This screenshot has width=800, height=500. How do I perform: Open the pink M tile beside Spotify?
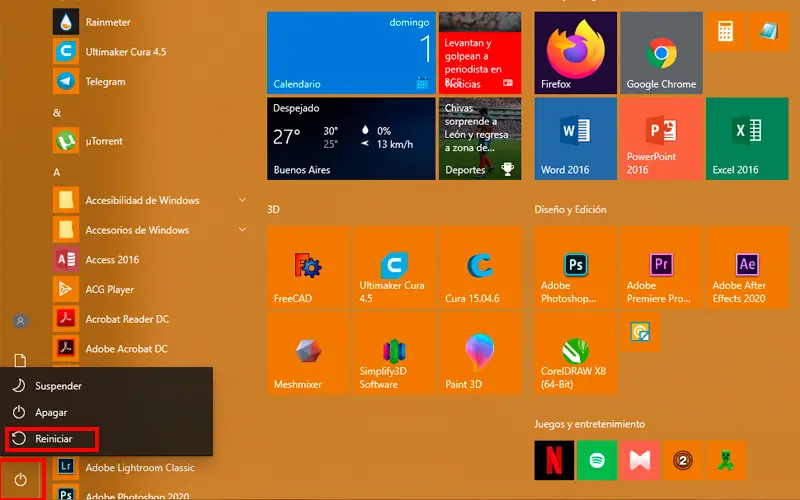coord(640,461)
